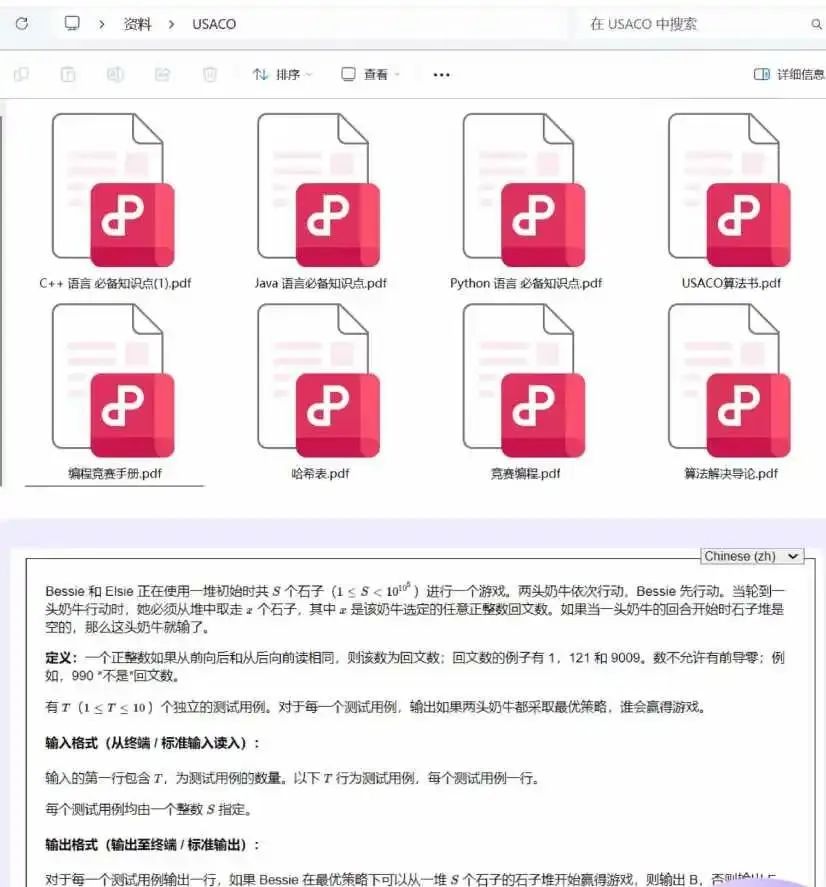Open the Chinese (zh) language dropdown
Viewport: 826px width, 887px height.
[751, 556]
